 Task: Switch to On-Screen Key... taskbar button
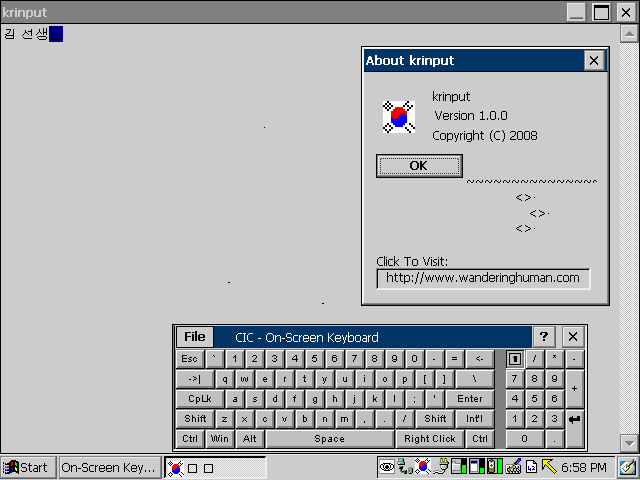(x=110, y=467)
